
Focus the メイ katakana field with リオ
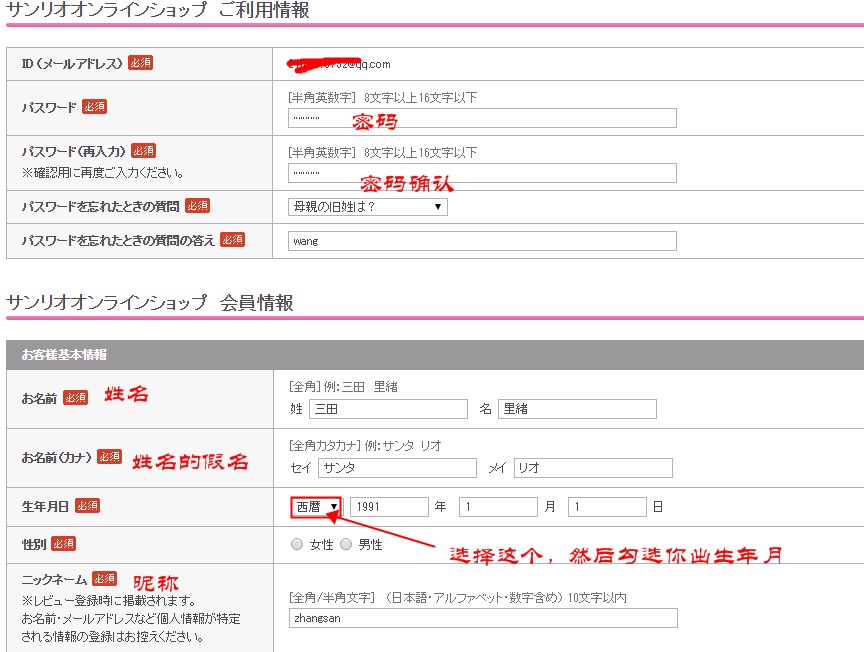point(593,468)
